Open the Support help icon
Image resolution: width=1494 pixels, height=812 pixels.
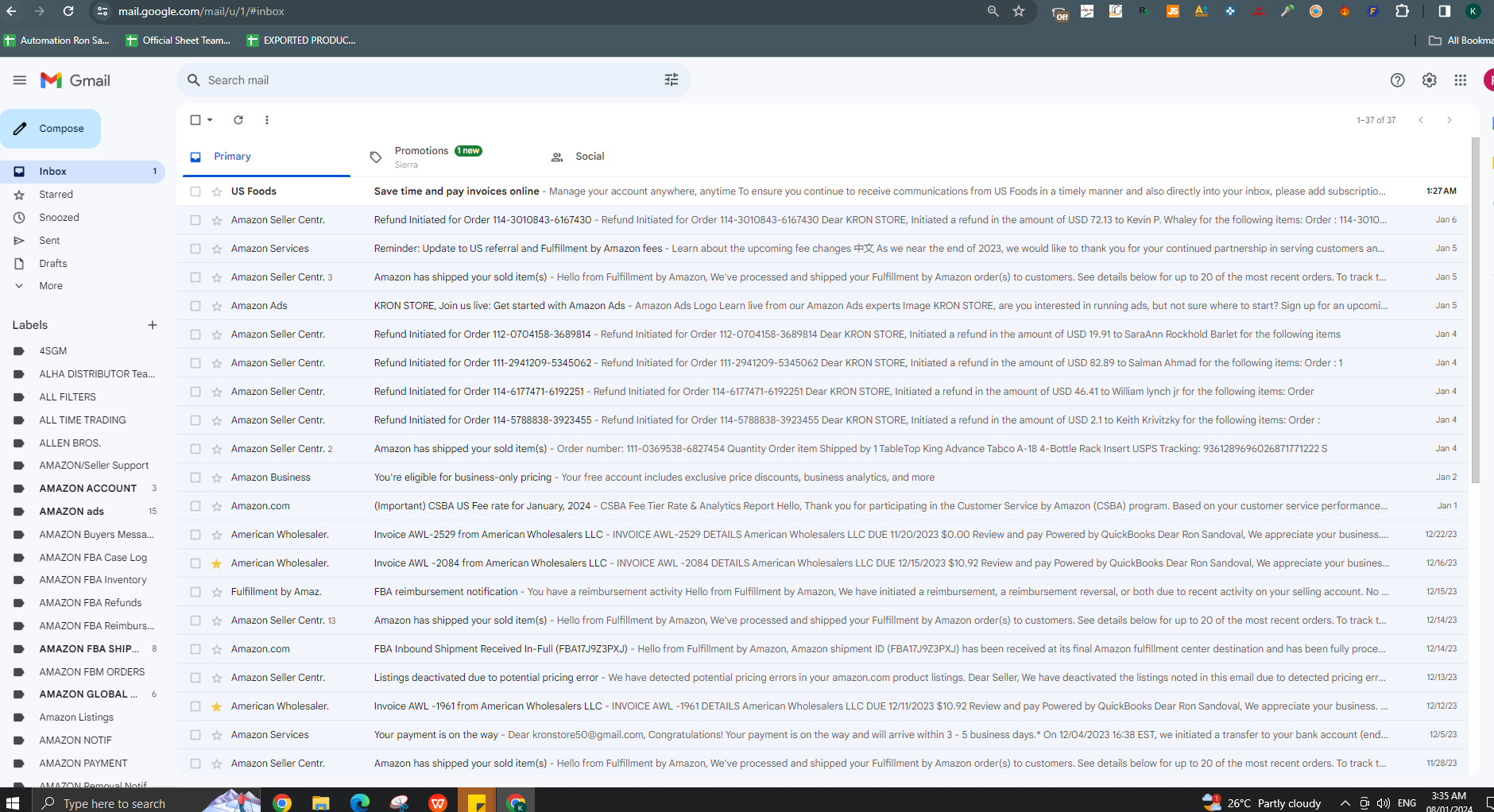[1397, 80]
